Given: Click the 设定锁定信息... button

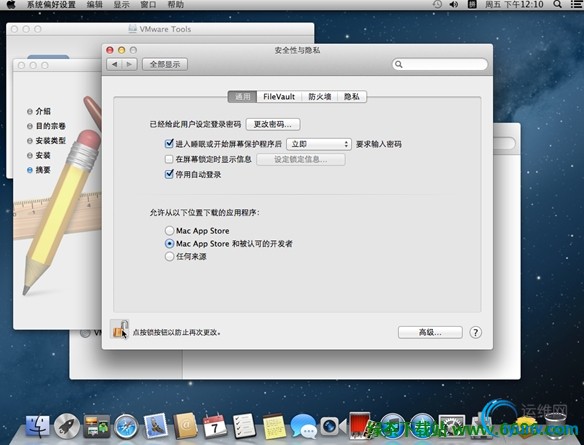Looking at the screenshot, I should pyautogui.click(x=301, y=159).
